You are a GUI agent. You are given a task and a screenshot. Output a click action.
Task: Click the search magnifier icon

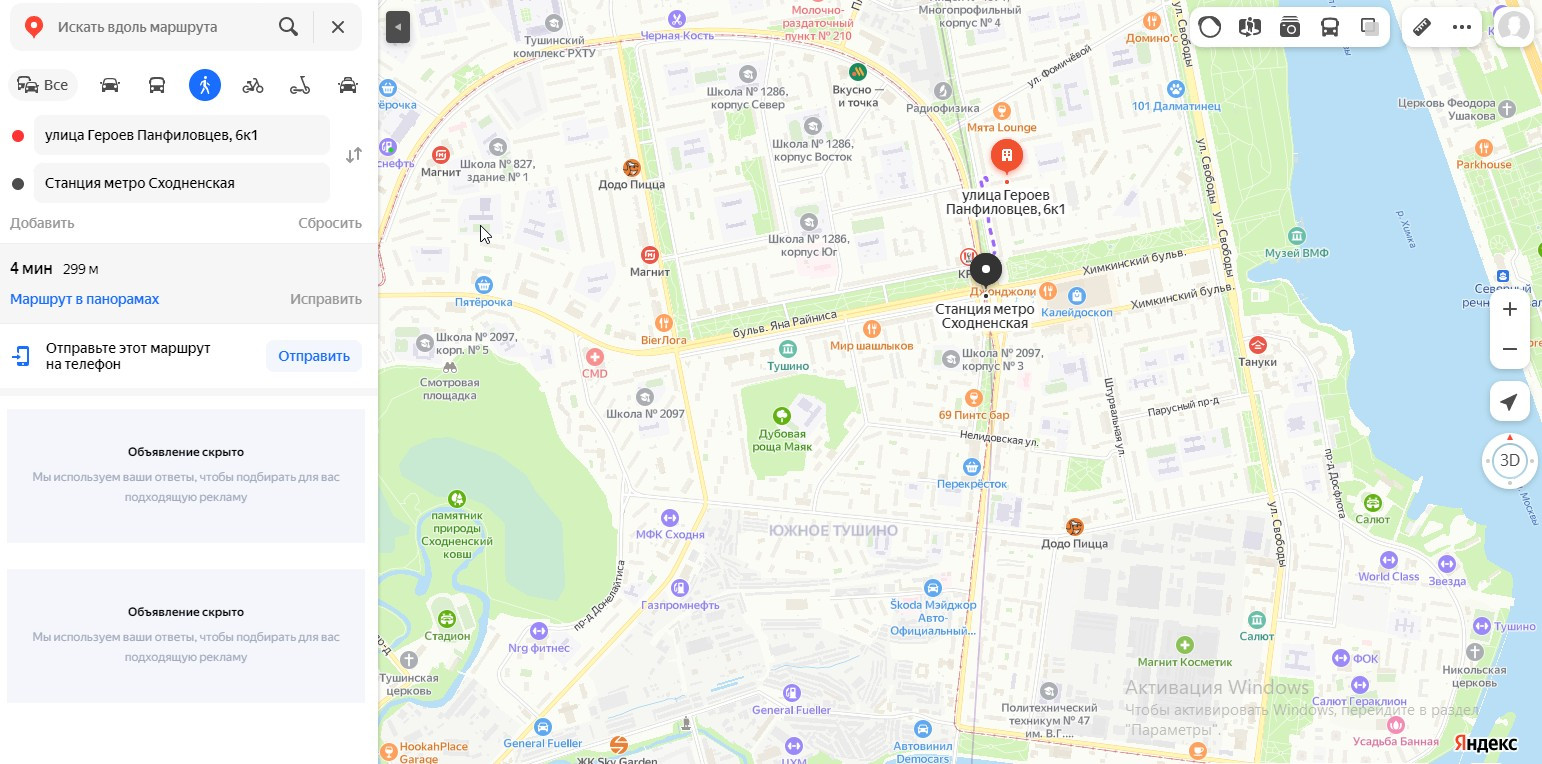[288, 27]
